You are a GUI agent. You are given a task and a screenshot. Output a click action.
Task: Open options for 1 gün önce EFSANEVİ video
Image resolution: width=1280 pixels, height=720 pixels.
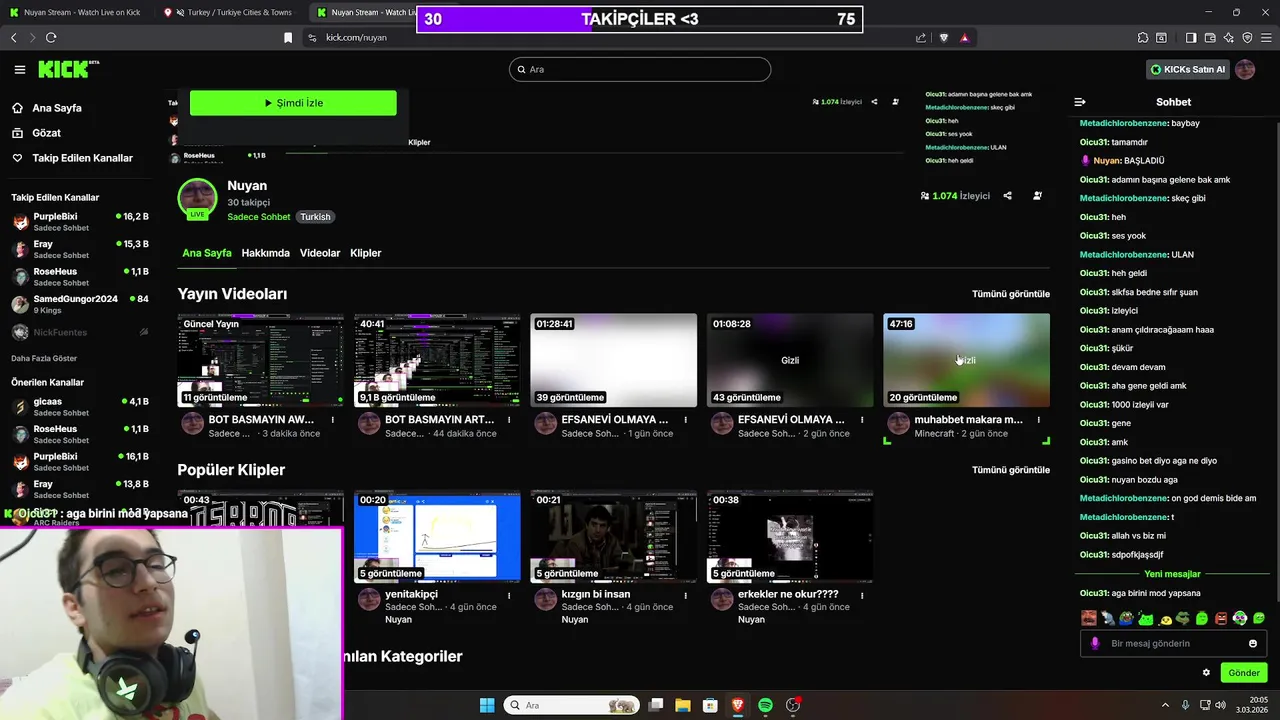[686, 420]
